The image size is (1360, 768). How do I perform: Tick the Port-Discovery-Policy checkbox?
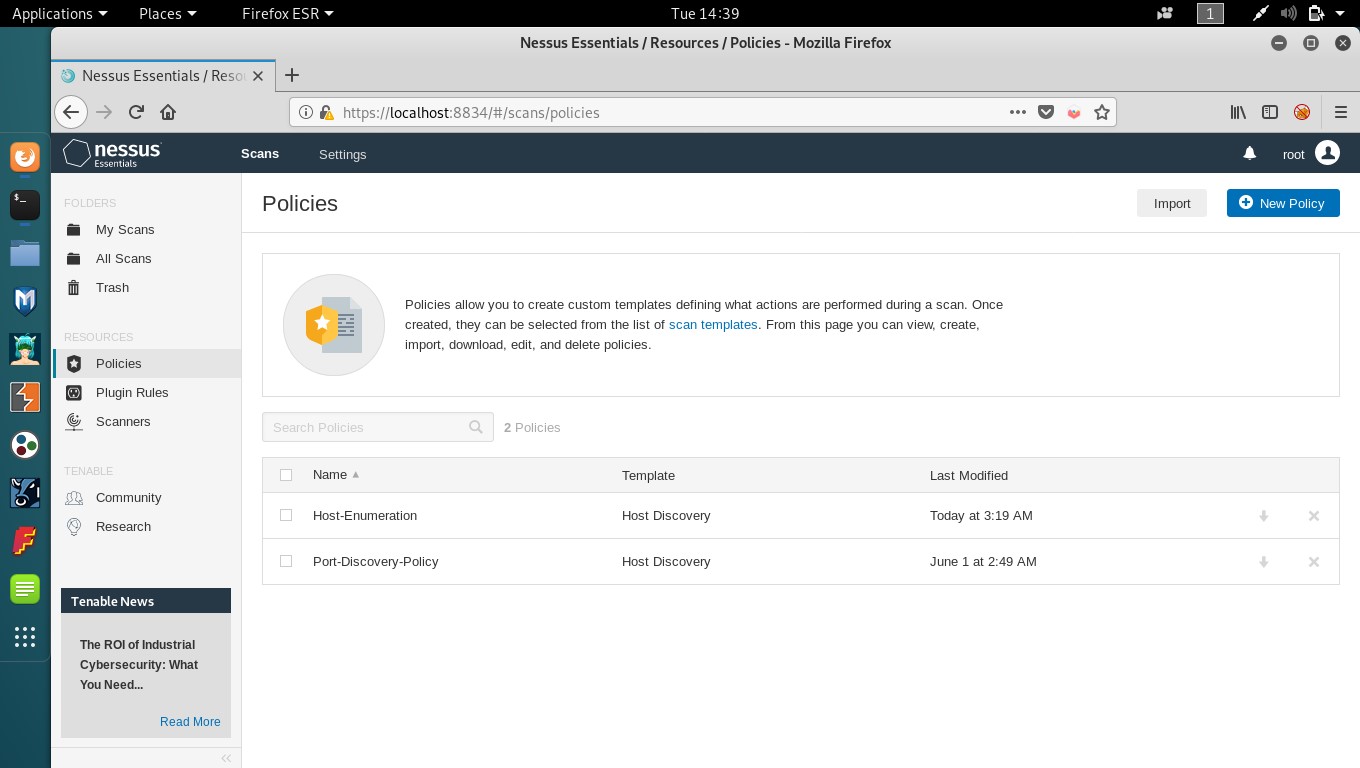tap(286, 561)
